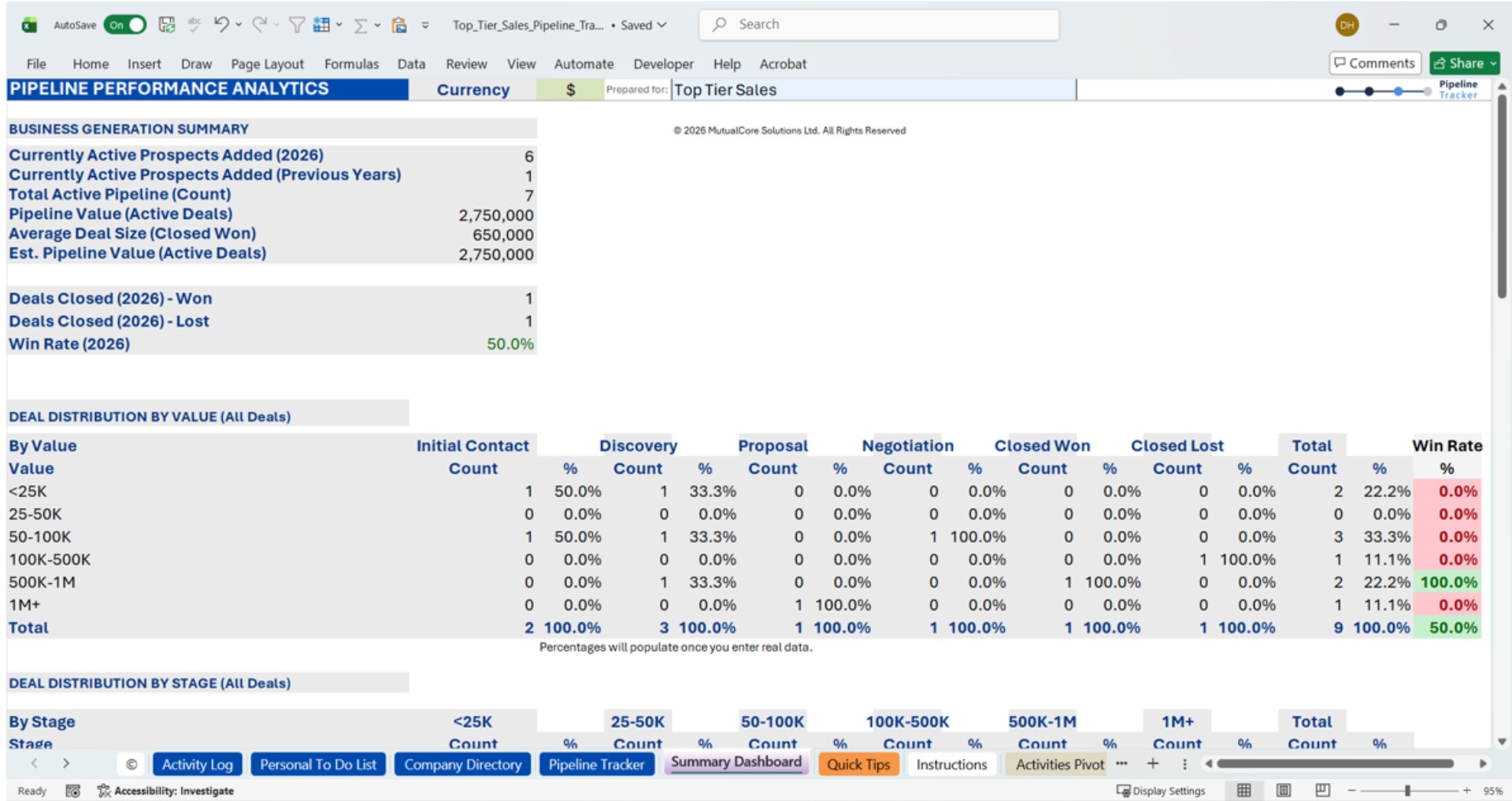Select the Save icon on Quick Access Toolbar
Image resolution: width=1512 pixels, height=801 pixels.
click(166, 24)
